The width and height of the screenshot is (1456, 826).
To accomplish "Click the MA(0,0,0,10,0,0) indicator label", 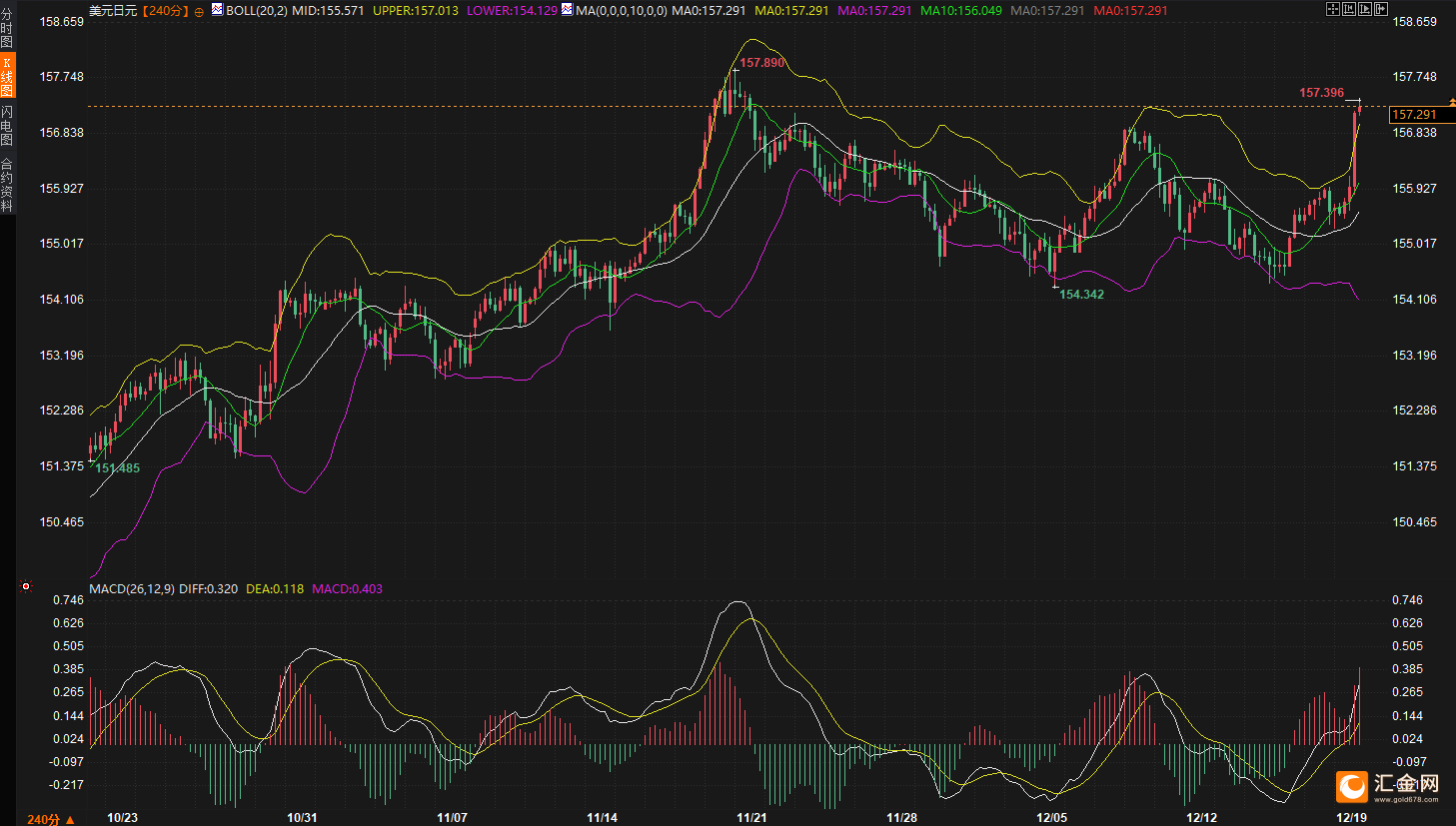I will click(621, 11).
